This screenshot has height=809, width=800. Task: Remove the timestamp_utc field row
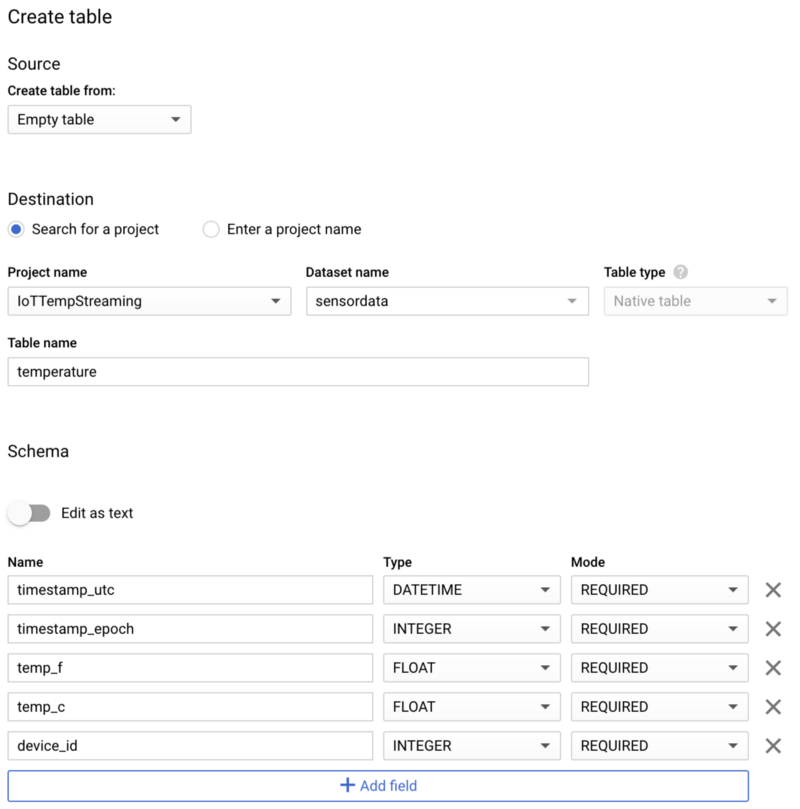point(772,590)
